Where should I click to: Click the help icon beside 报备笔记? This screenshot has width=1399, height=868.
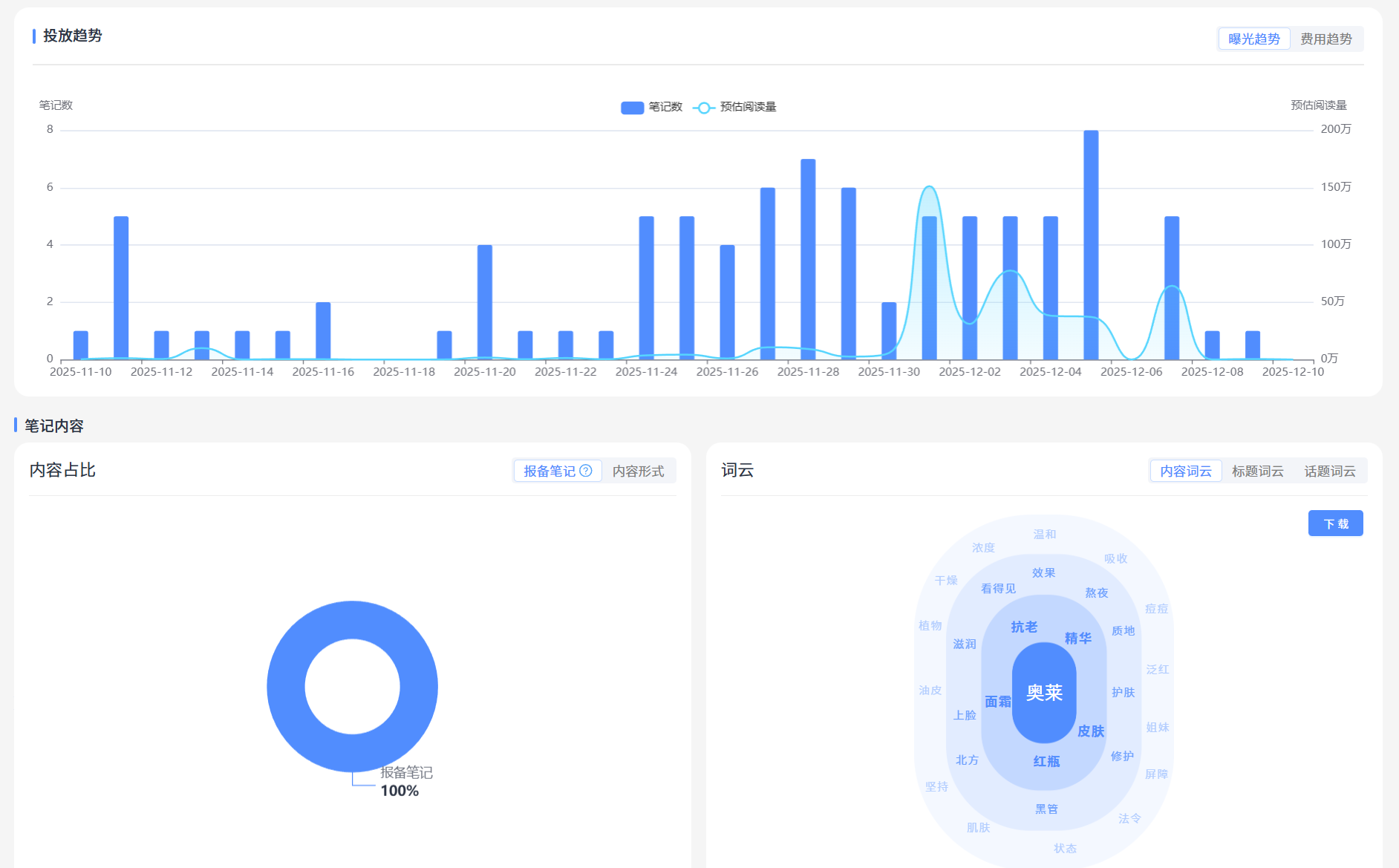tap(586, 471)
